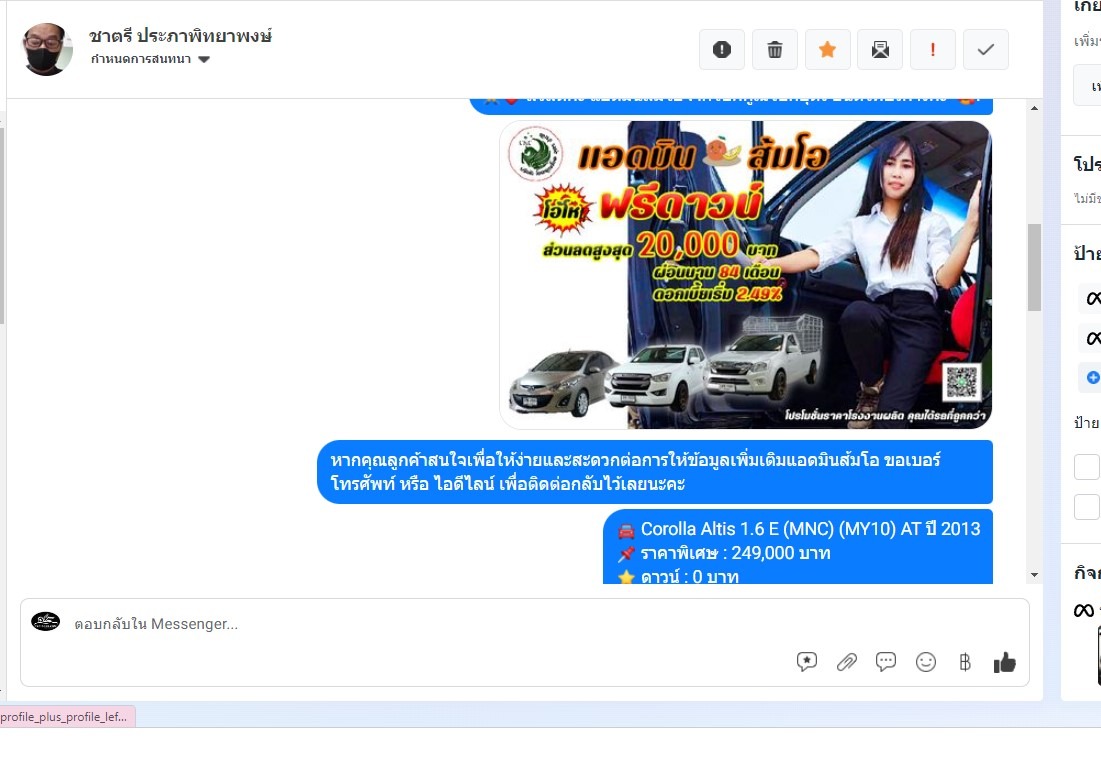The image size is (1101, 769).
Task: Click the chat scrollbar up arrow
Action: 1034,108
